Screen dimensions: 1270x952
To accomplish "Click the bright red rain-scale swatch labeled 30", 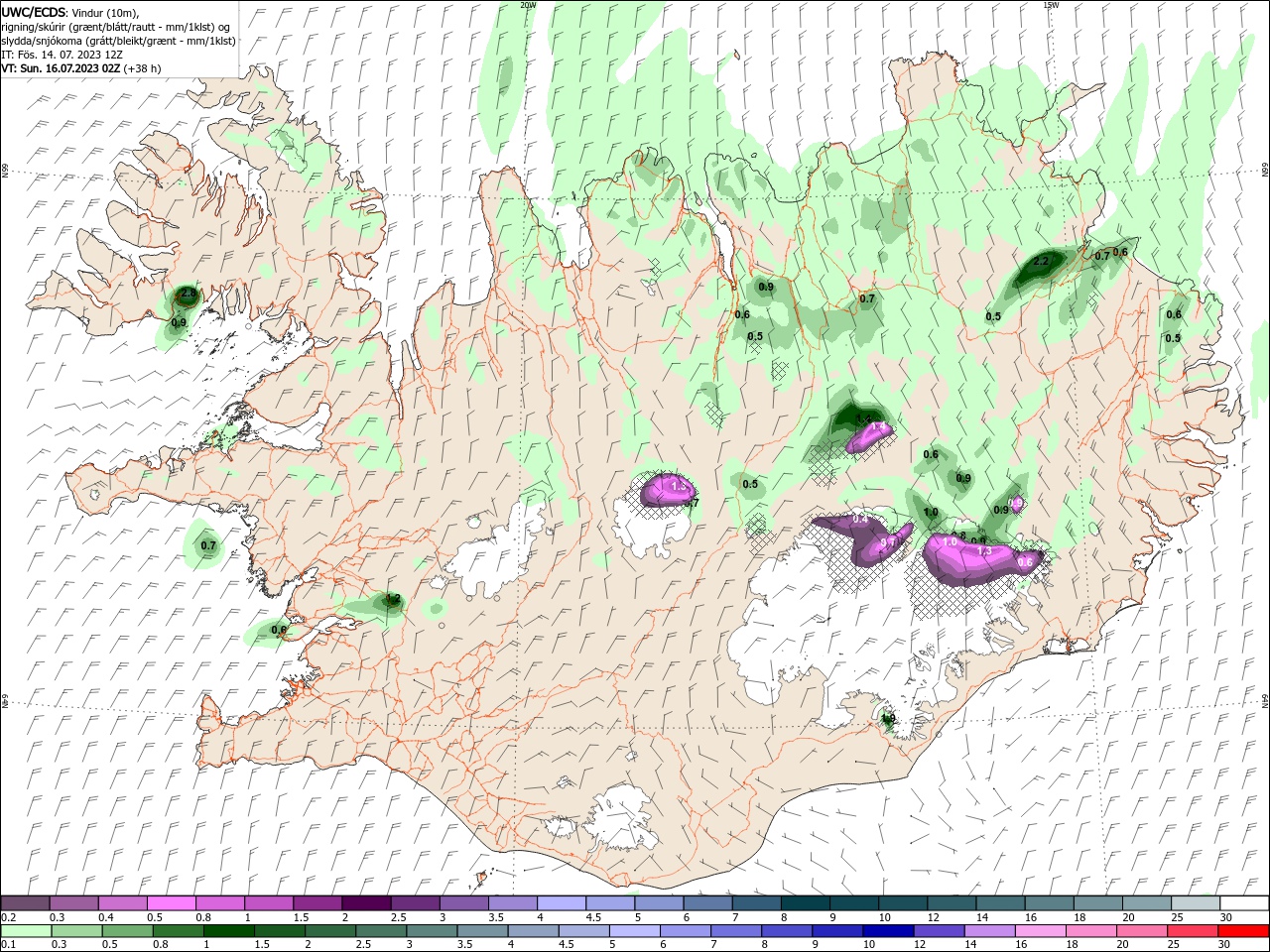I will 1242,930.
